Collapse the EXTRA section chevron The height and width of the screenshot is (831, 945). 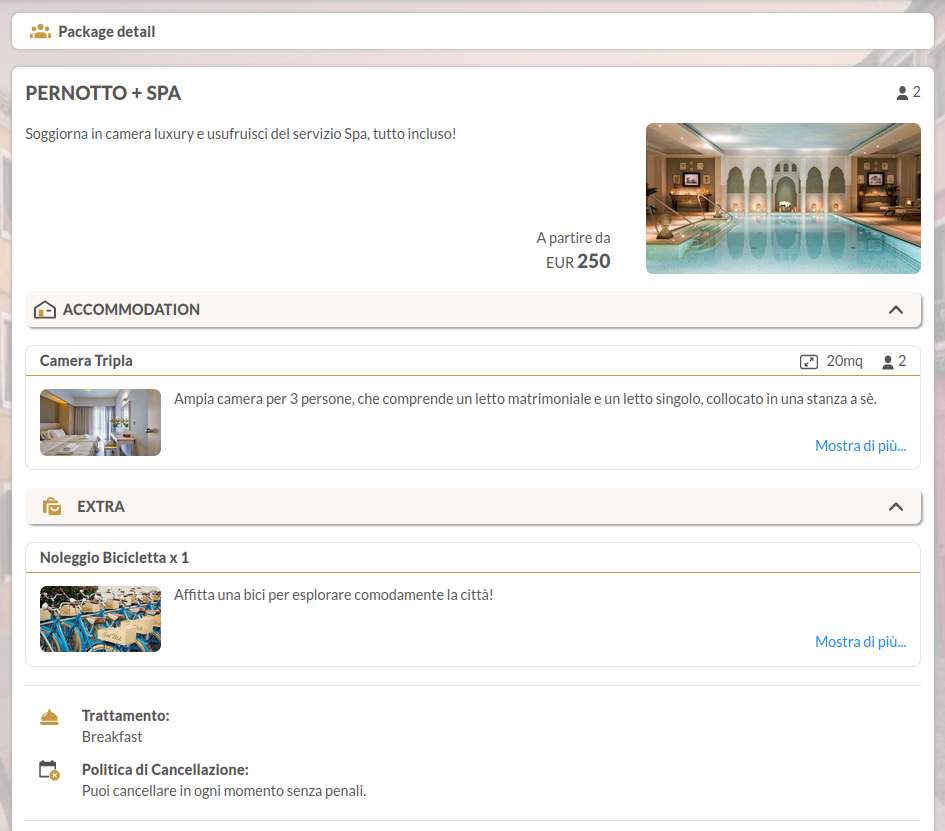pyautogui.click(x=896, y=507)
